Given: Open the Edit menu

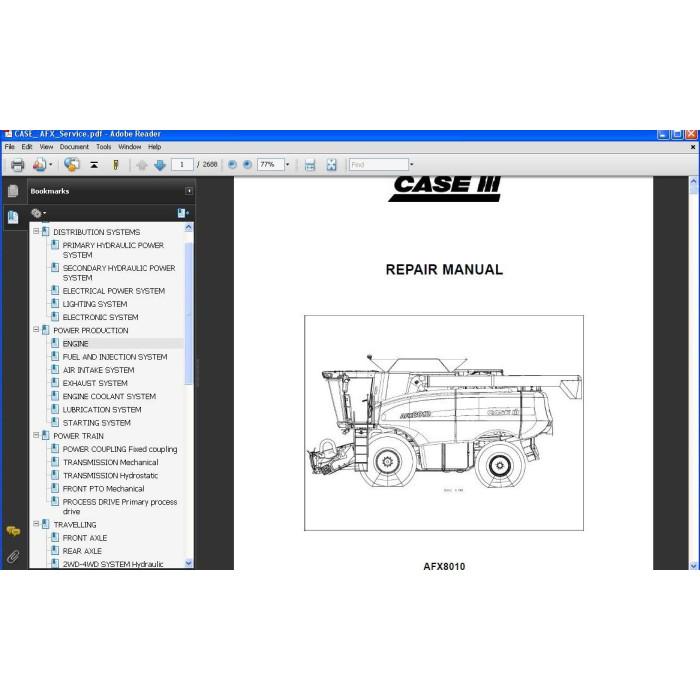Looking at the screenshot, I should click(x=27, y=147).
